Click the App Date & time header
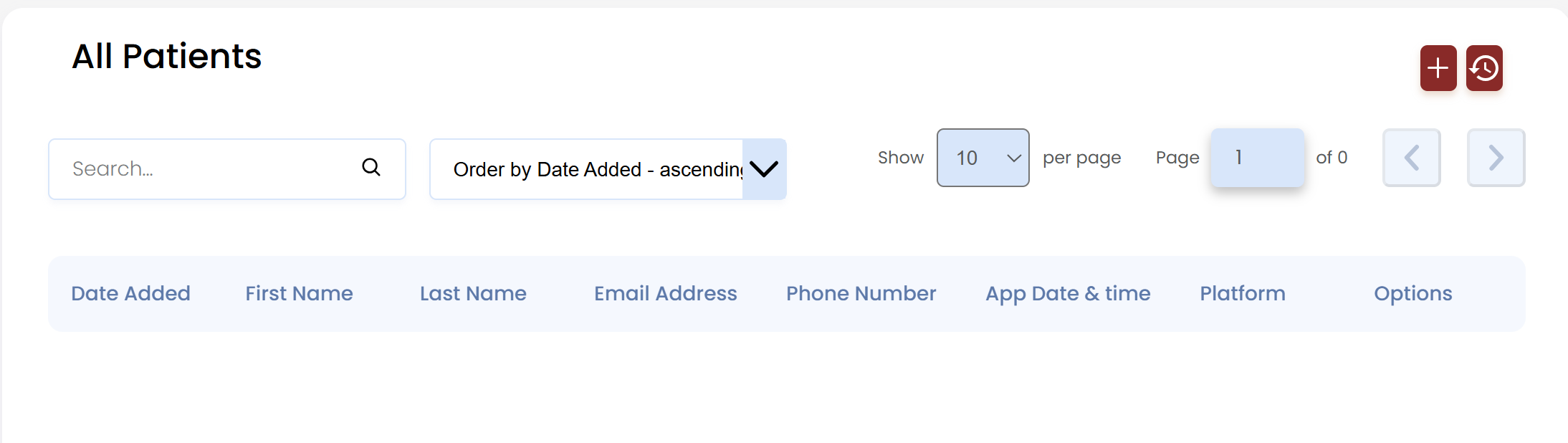This screenshot has width=1568, height=443. 1068,293
